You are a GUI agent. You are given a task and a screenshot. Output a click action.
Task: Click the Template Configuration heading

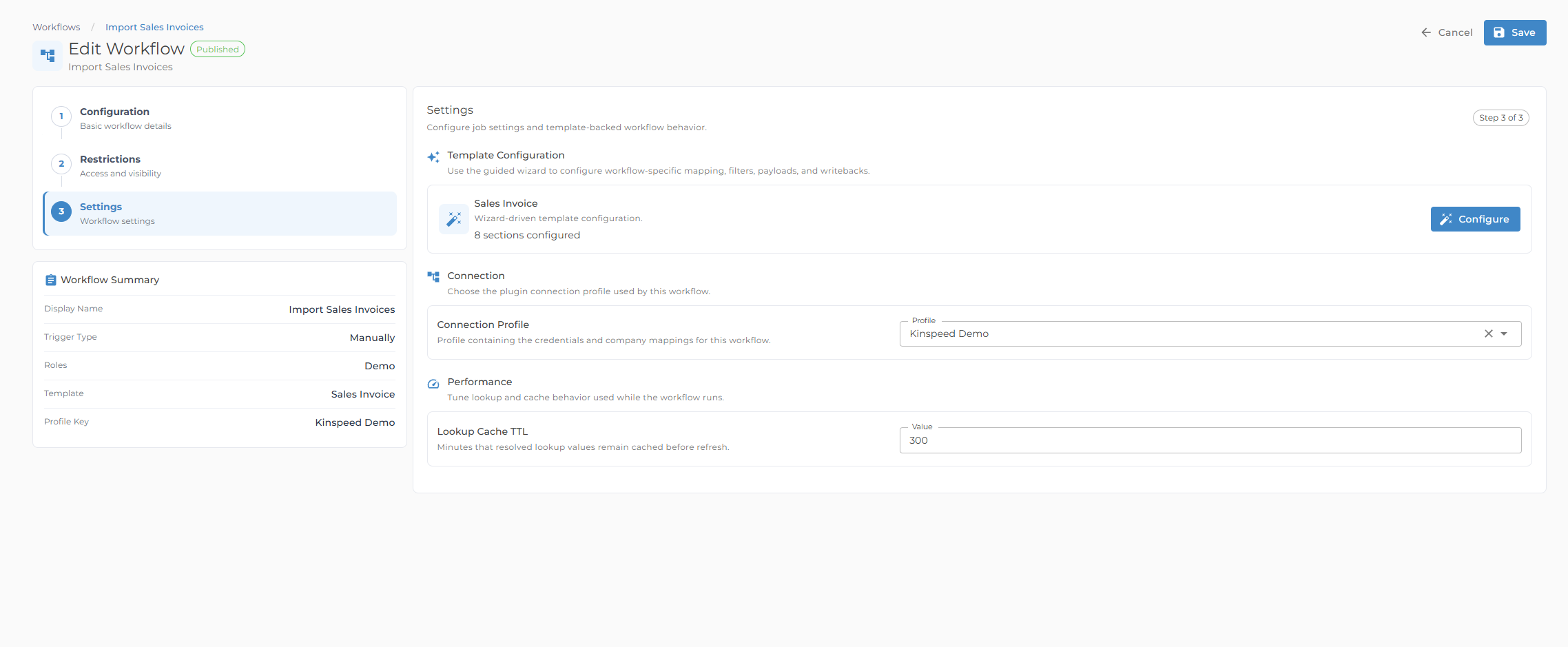click(x=506, y=156)
